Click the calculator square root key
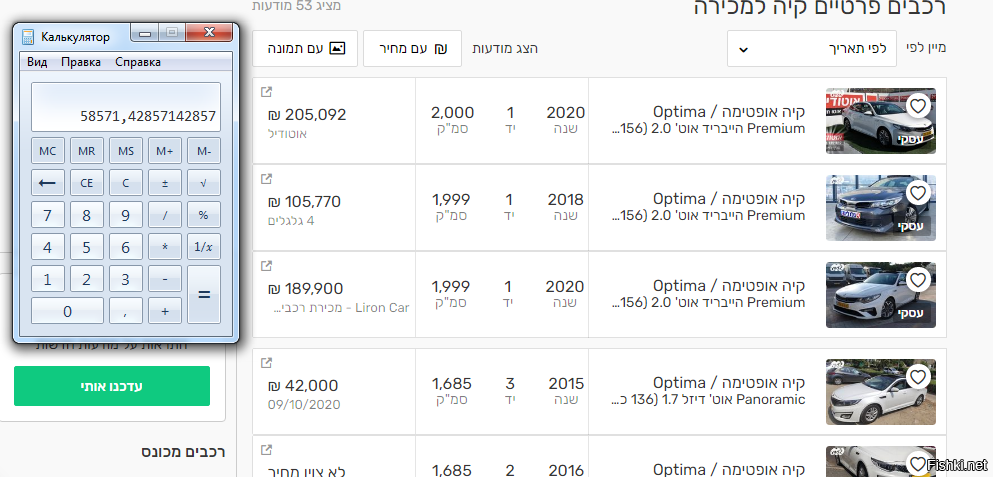Screen dimensions: 993x477 pyautogui.click(x=204, y=183)
